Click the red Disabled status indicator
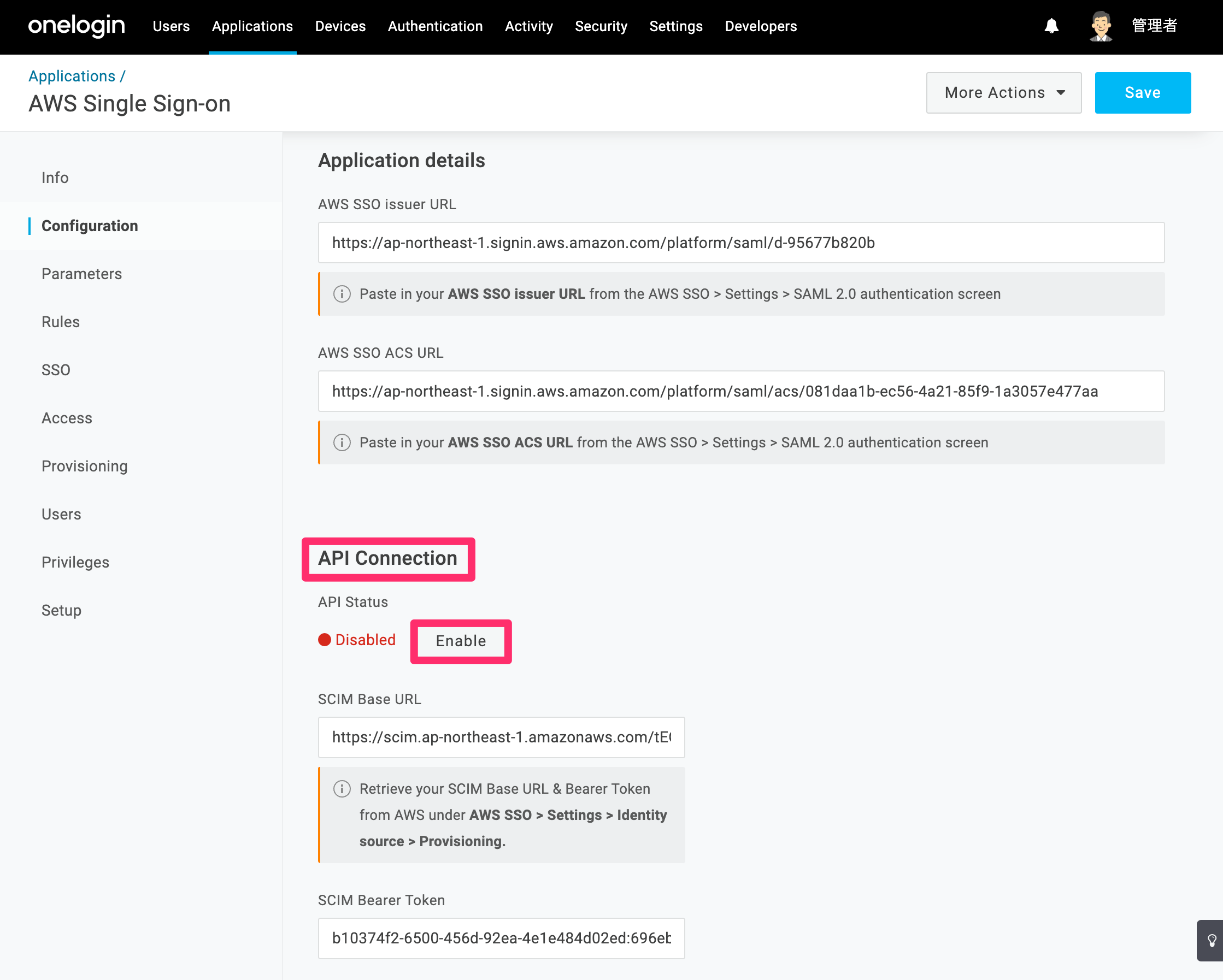The width and height of the screenshot is (1223, 980). (x=357, y=640)
